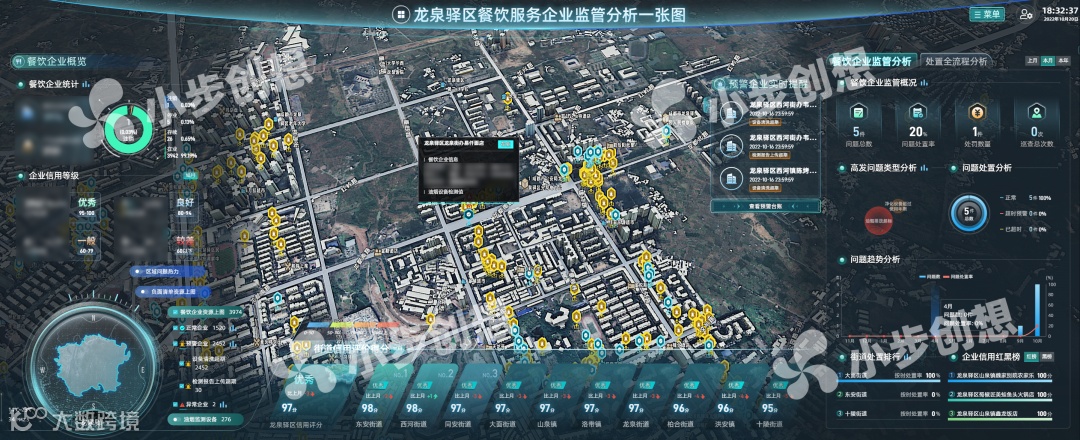Click the 处罚数量 yen icon

pos(977,113)
